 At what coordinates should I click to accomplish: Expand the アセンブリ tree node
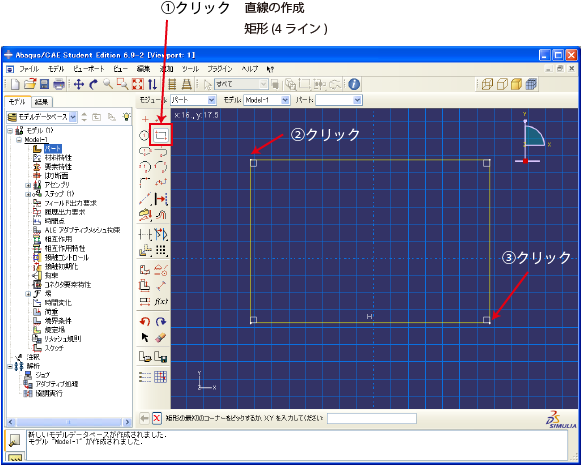click(x=28, y=185)
